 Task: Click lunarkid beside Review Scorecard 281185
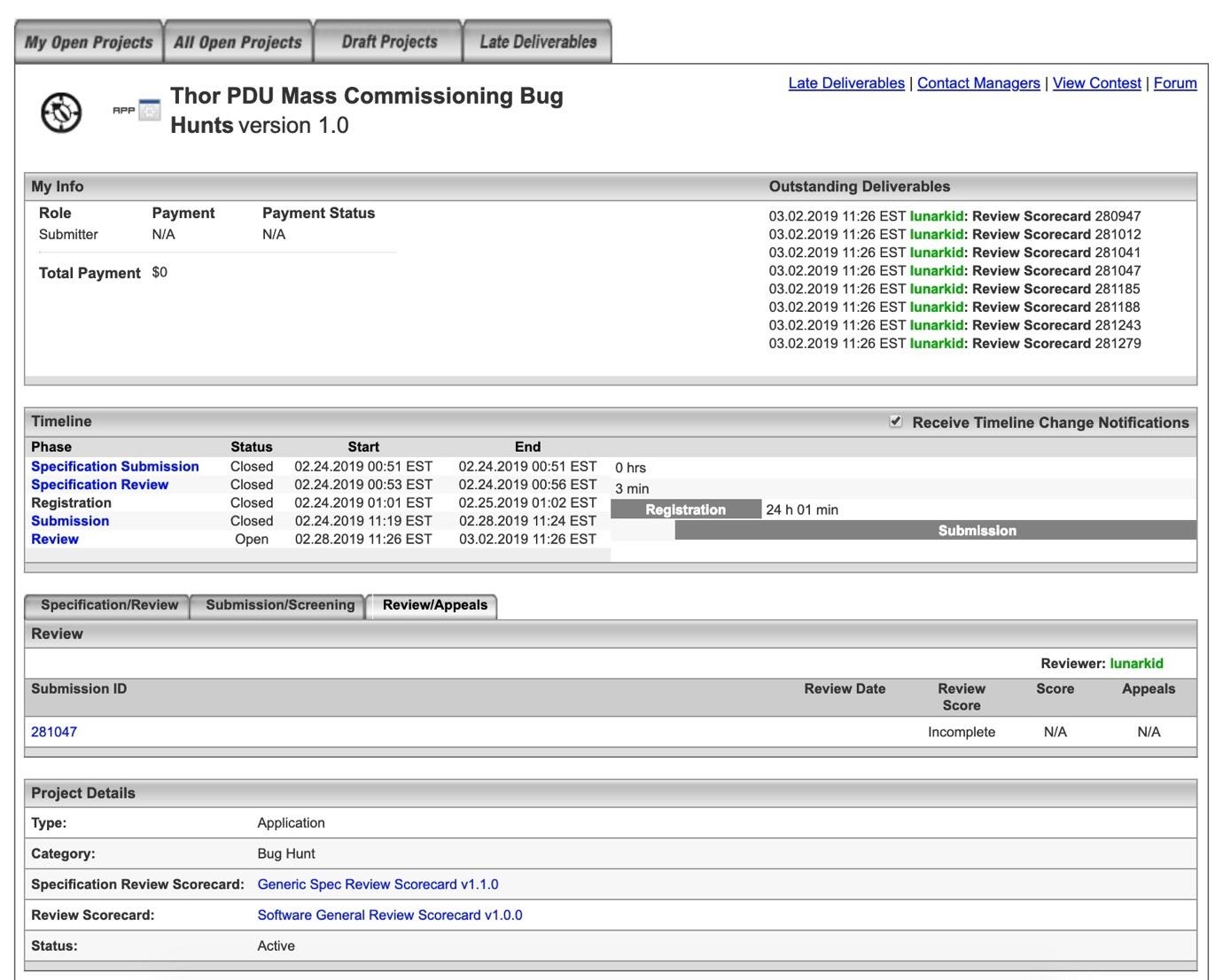(x=937, y=289)
